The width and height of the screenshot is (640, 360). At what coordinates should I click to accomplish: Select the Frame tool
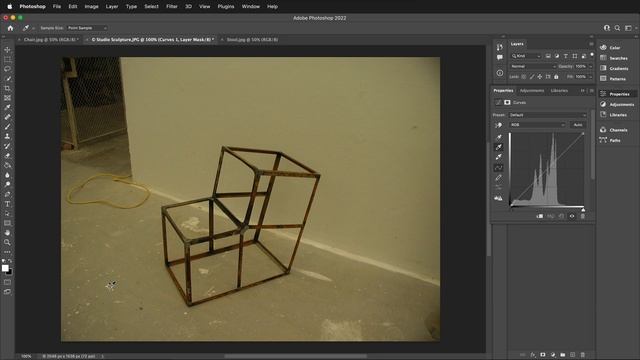pos(7,98)
